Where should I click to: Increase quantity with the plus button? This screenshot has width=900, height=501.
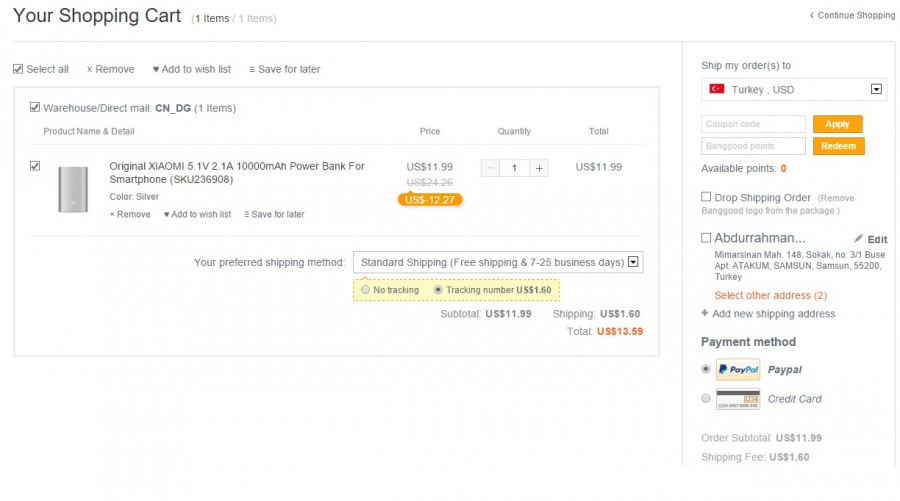(539, 168)
